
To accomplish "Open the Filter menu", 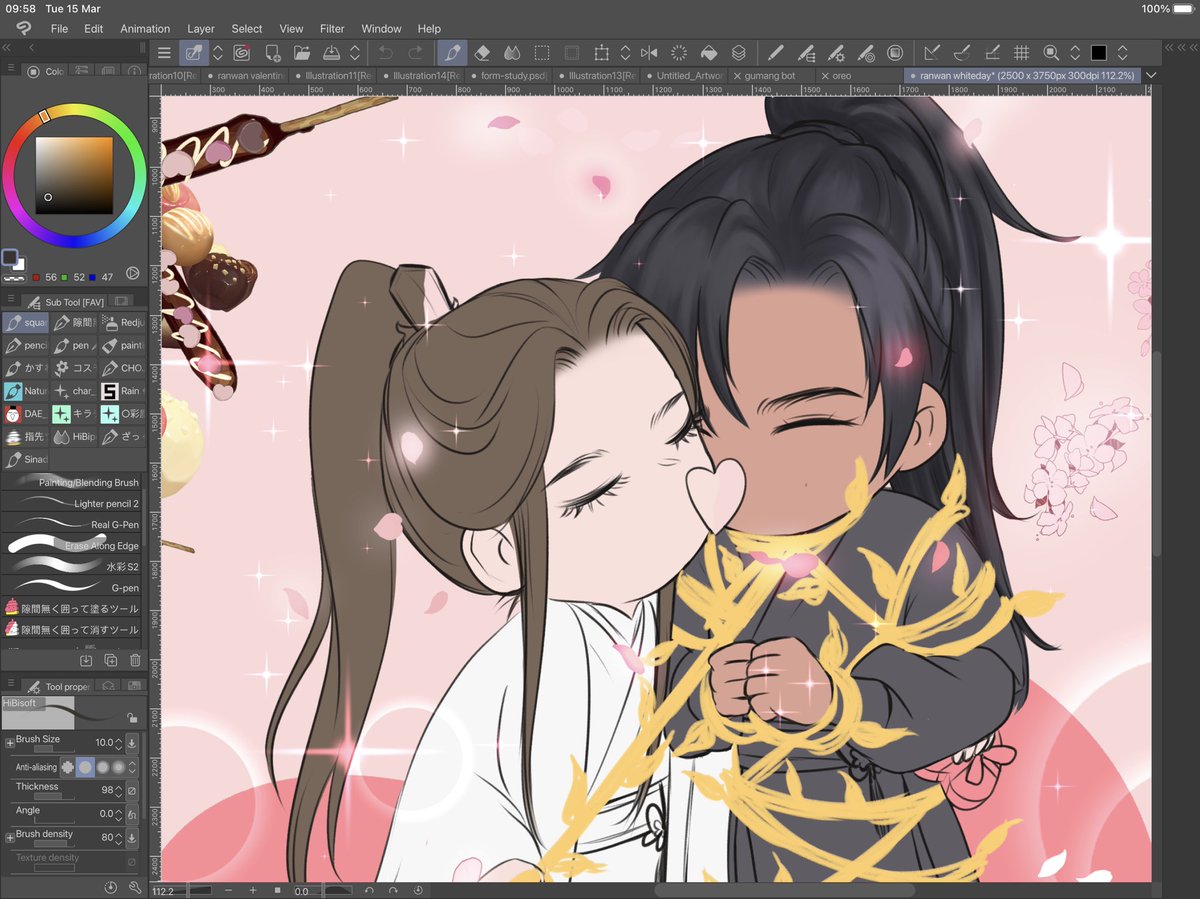I will (x=332, y=29).
